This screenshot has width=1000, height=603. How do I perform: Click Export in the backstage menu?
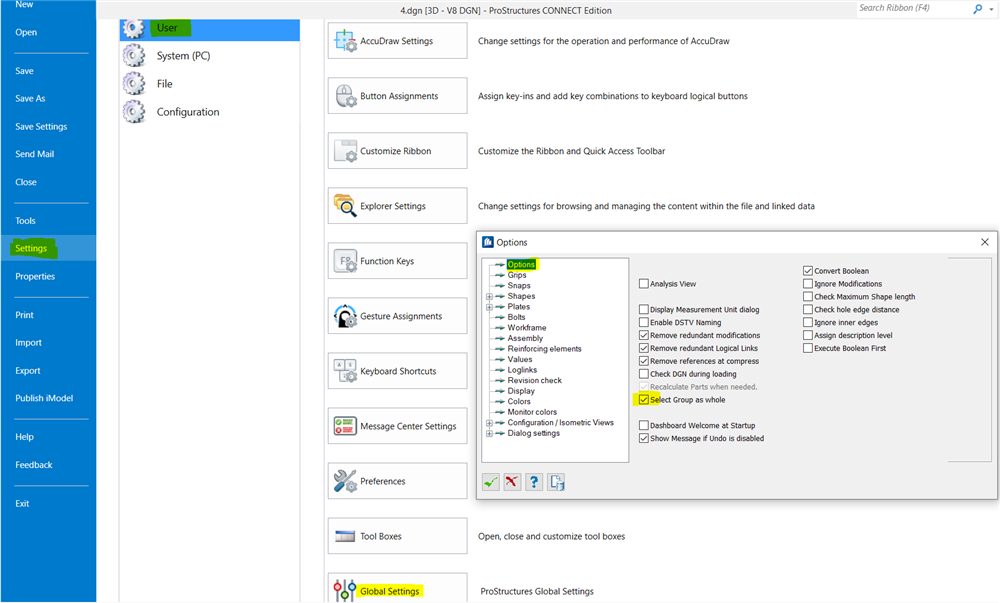tap(27, 371)
